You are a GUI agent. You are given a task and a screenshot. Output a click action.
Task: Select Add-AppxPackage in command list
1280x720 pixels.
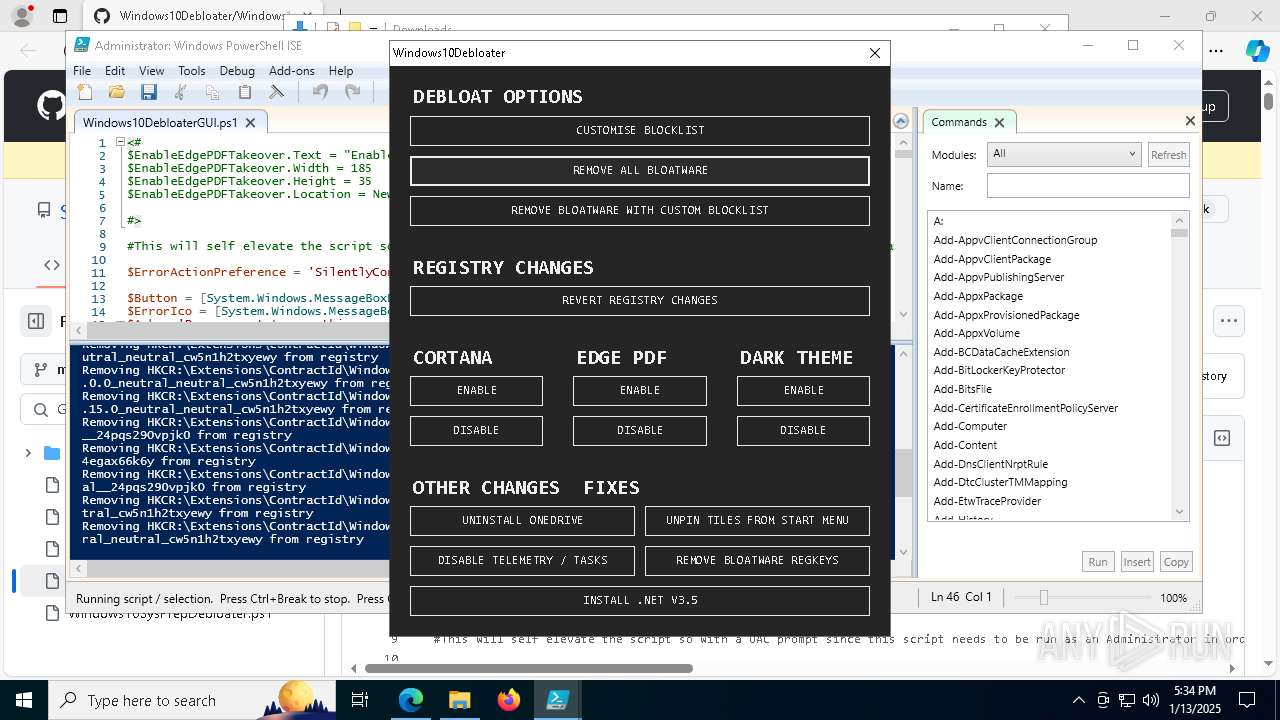(978, 296)
